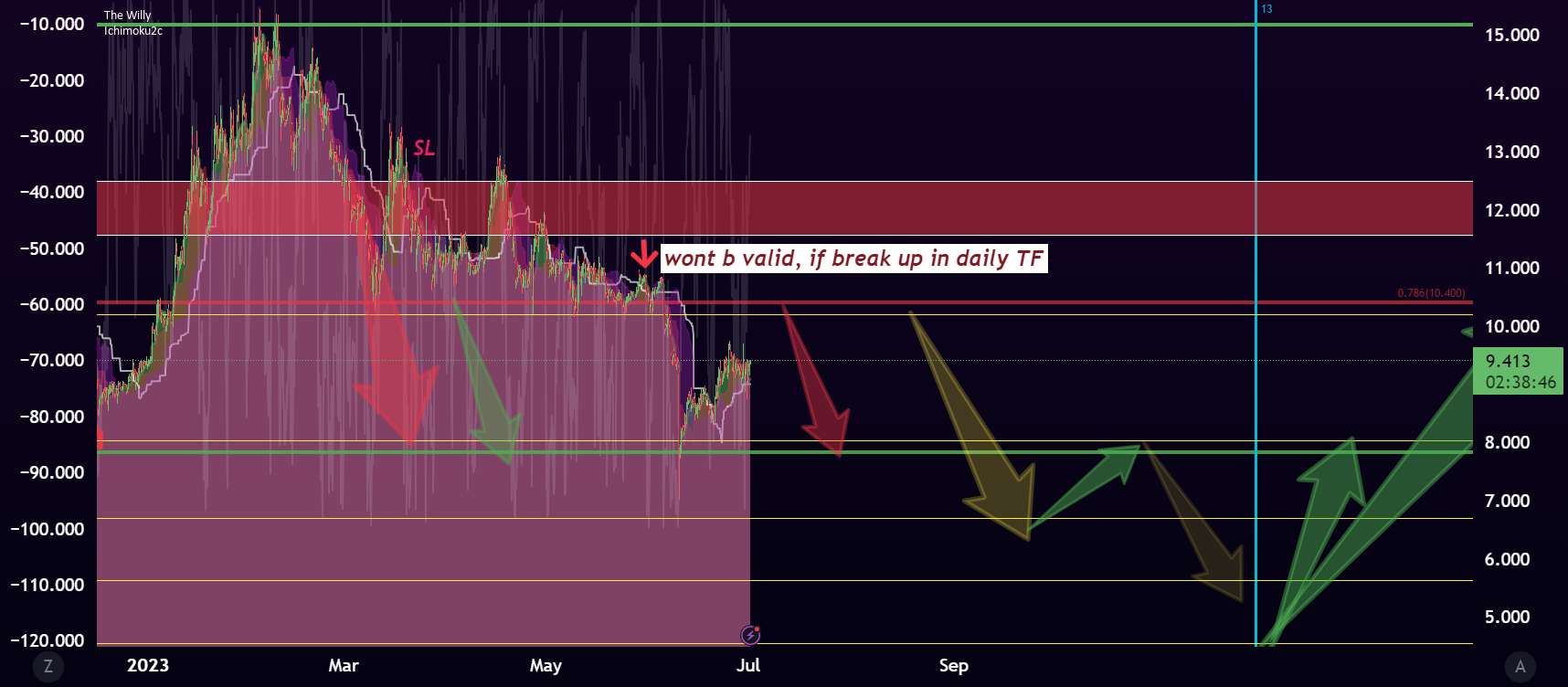Screen dimensions: 1568x687
Task: Toggle auto scale with the A button
Action: 1520,667
